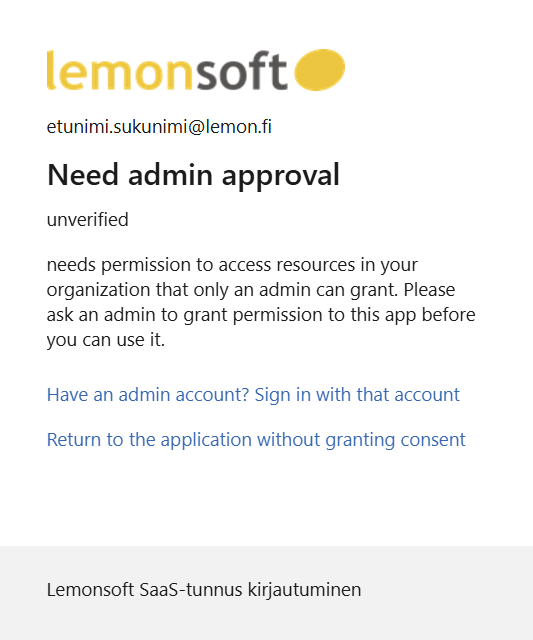Click the word "Need" in the heading
Image resolution: width=533 pixels, height=640 pixels.
pyautogui.click(x=83, y=175)
